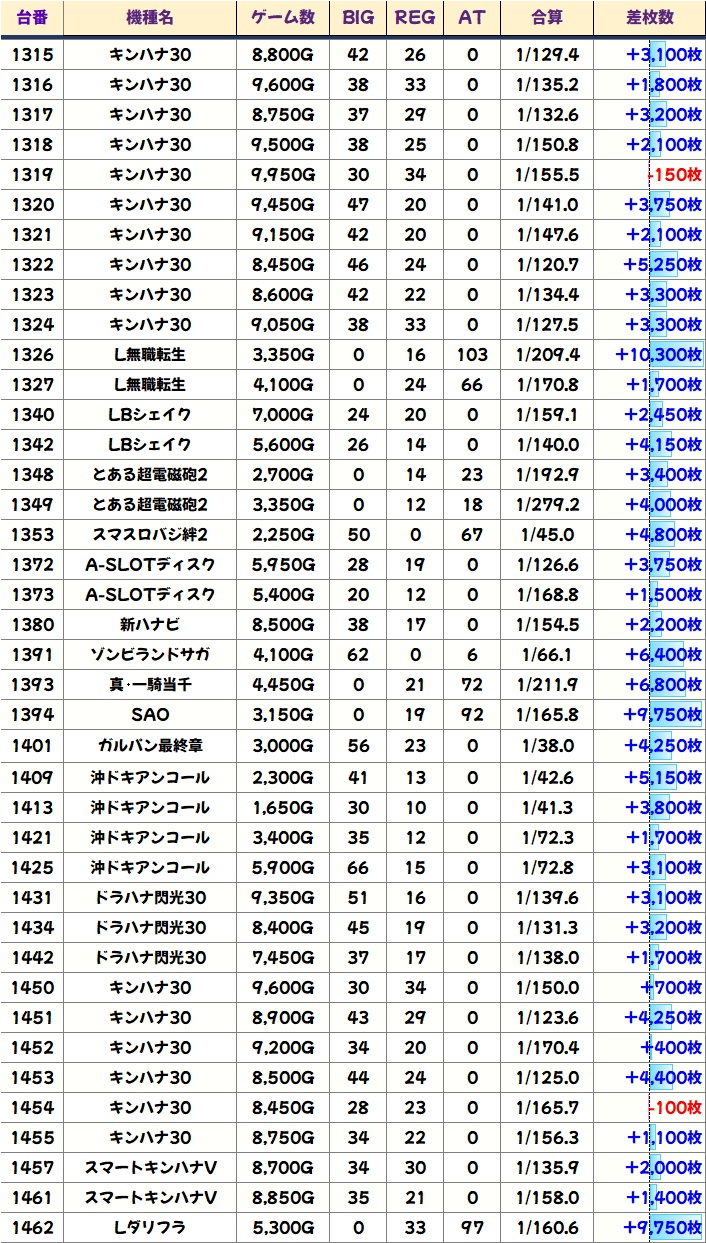Select machine number 1326 cell
Viewport: 706px width, 1243px height.
(x=32, y=355)
